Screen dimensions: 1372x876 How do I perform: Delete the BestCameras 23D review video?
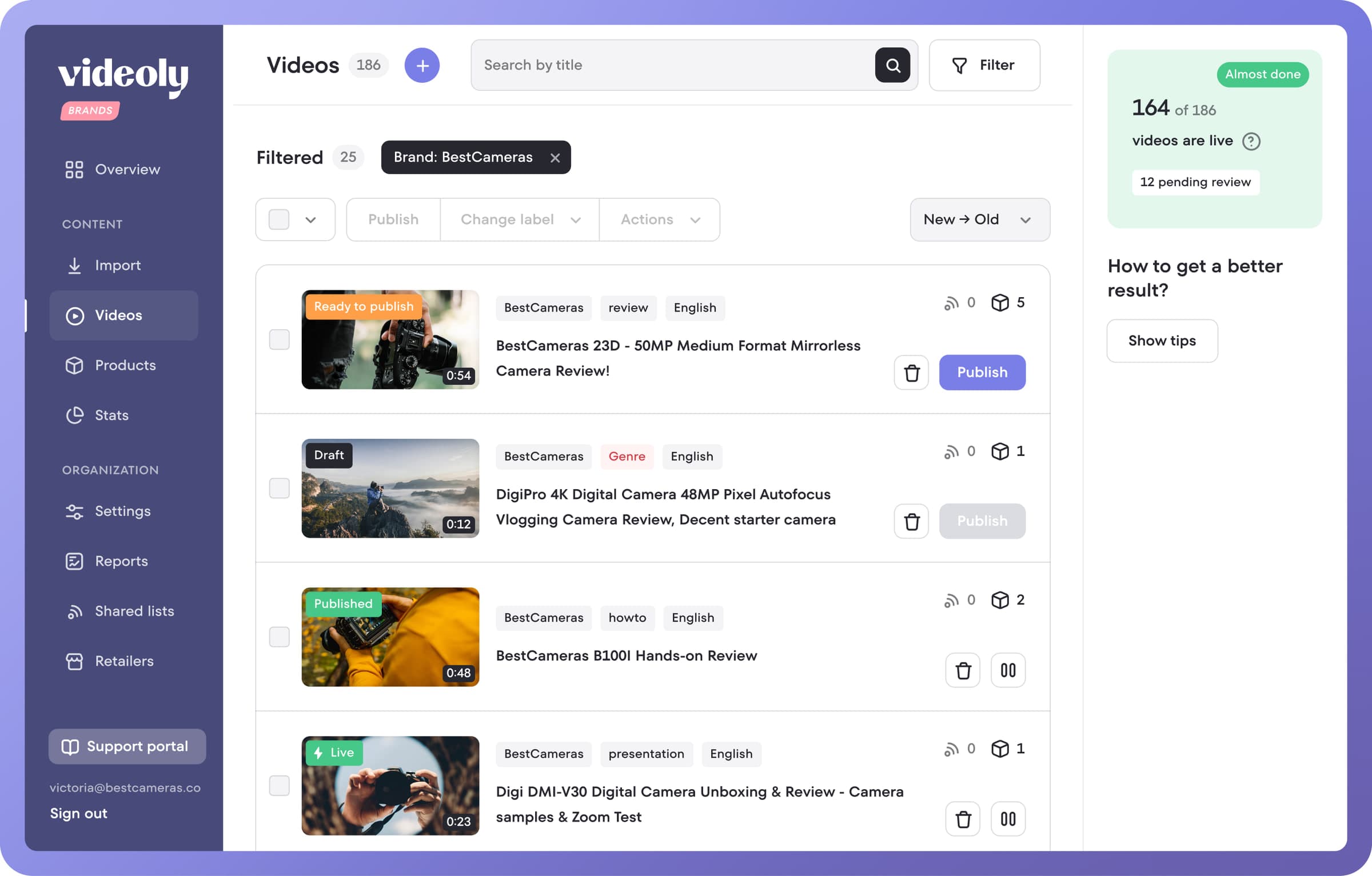click(911, 373)
